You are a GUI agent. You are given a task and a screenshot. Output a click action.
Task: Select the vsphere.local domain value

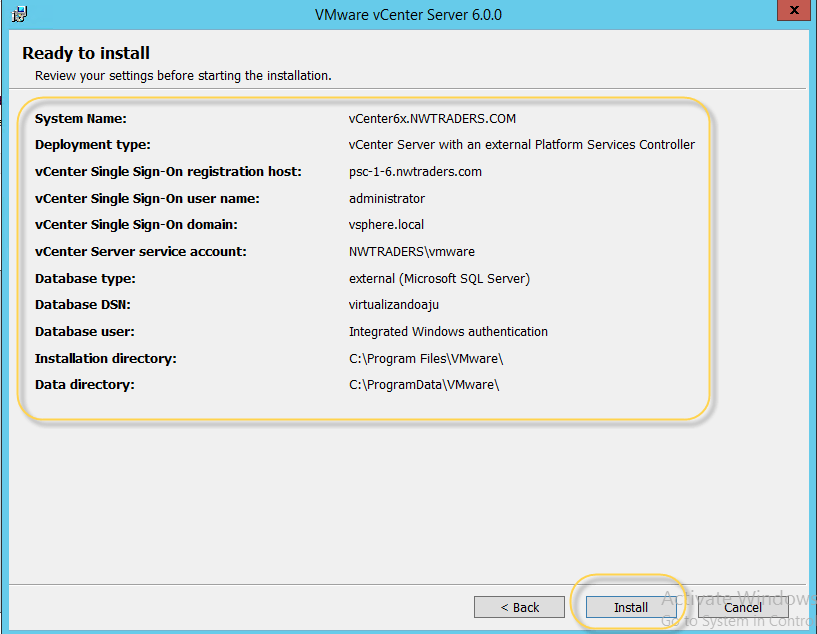click(386, 225)
